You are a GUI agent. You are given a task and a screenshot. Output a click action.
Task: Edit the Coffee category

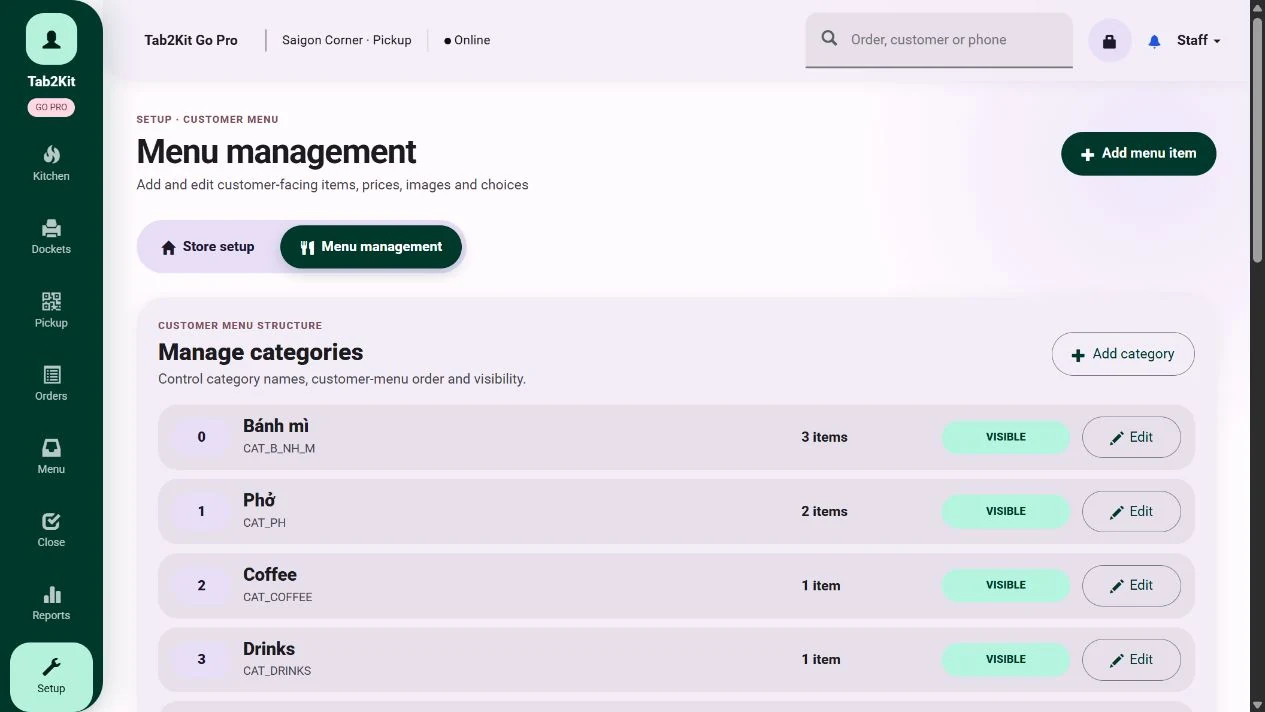pyautogui.click(x=1131, y=585)
